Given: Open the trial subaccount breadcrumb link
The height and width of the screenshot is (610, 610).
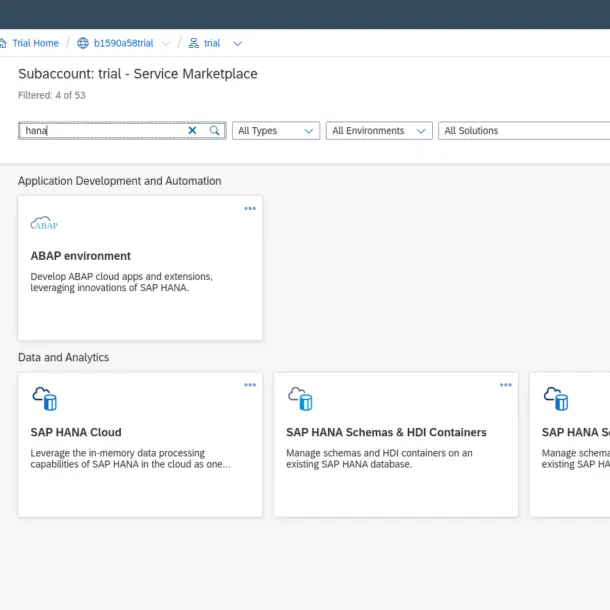Looking at the screenshot, I should point(212,43).
